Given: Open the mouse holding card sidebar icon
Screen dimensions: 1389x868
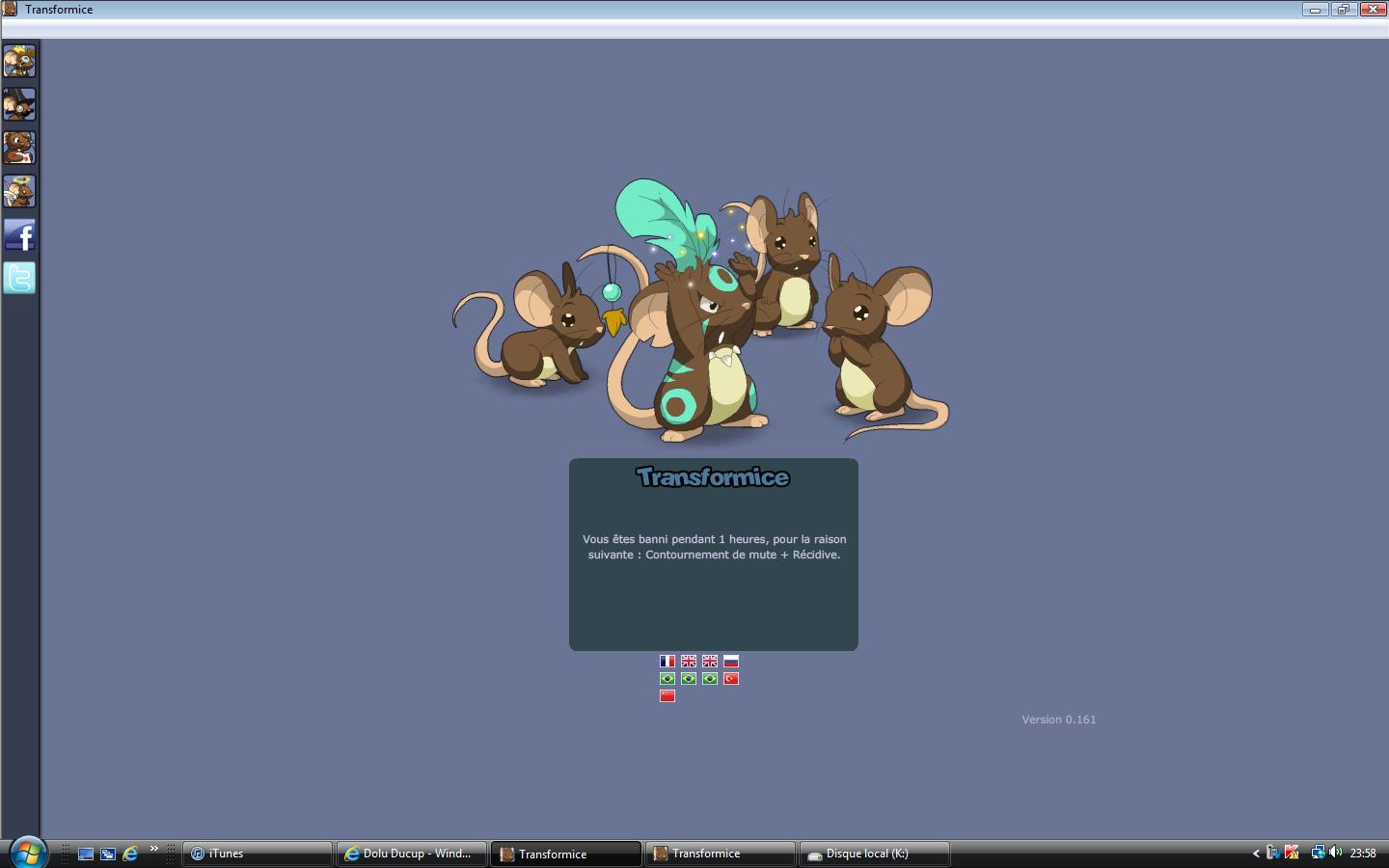Looking at the screenshot, I should [19, 148].
